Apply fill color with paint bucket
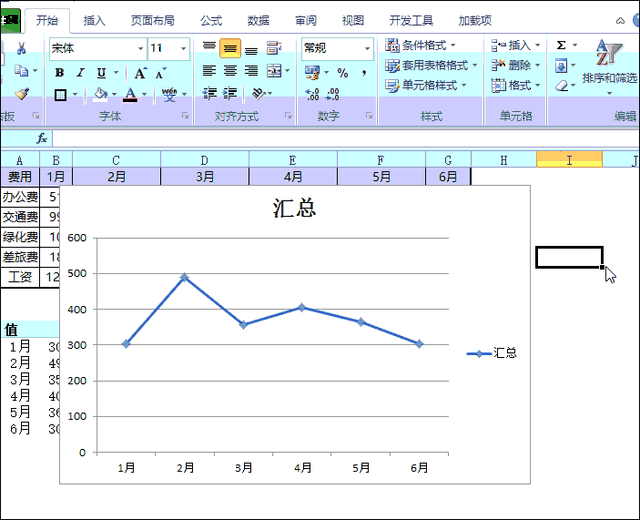 100,94
